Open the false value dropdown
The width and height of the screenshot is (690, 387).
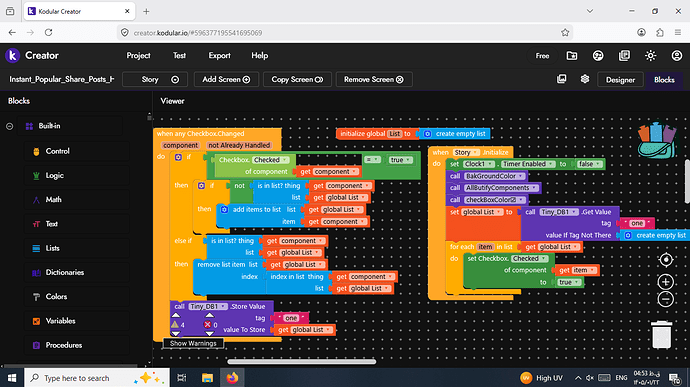(x=589, y=164)
